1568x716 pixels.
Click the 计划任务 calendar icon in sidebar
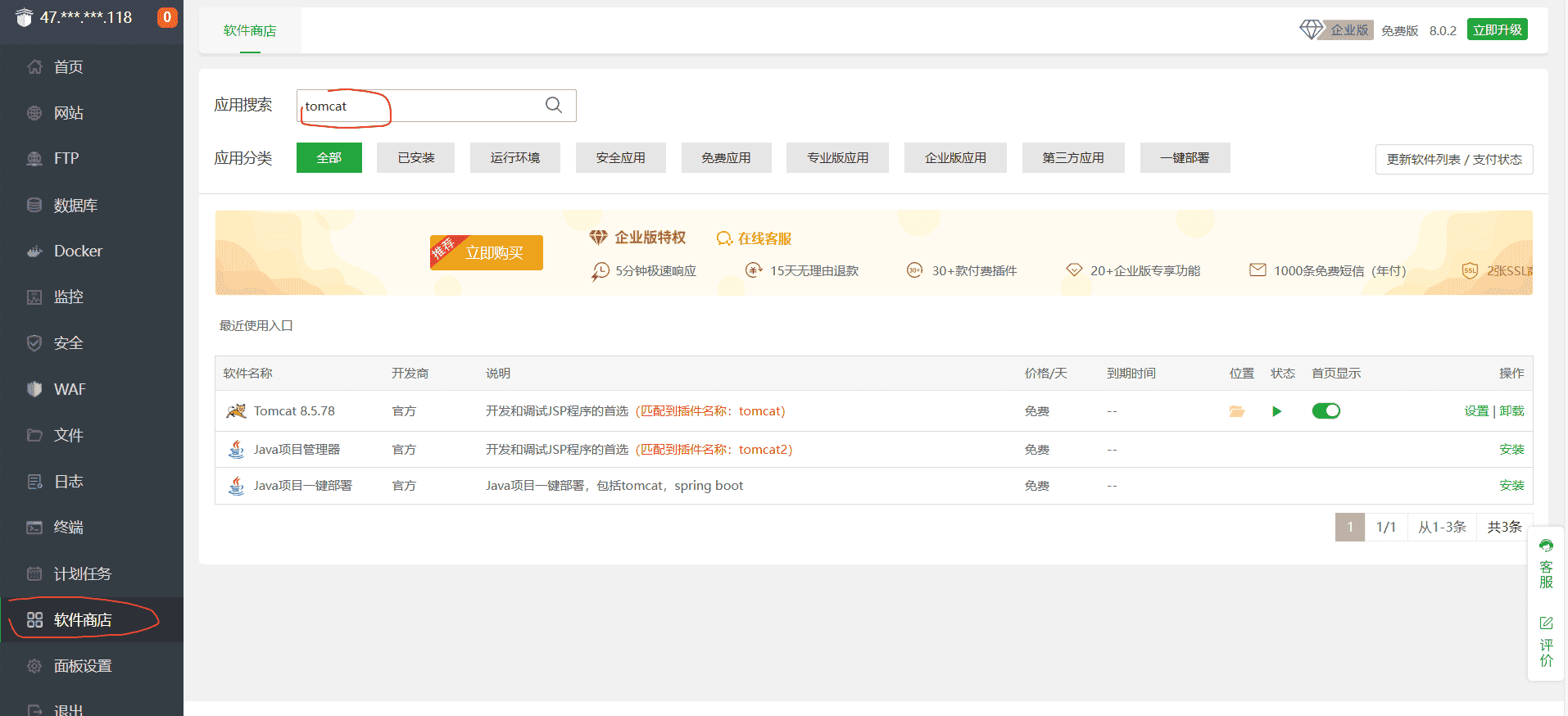pos(34,573)
